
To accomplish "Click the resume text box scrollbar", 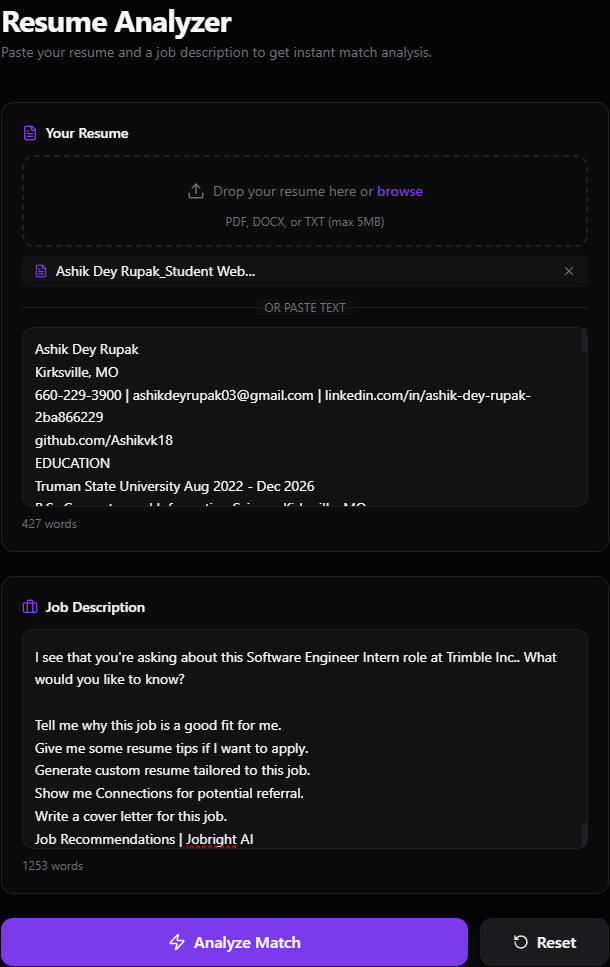I will point(584,341).
